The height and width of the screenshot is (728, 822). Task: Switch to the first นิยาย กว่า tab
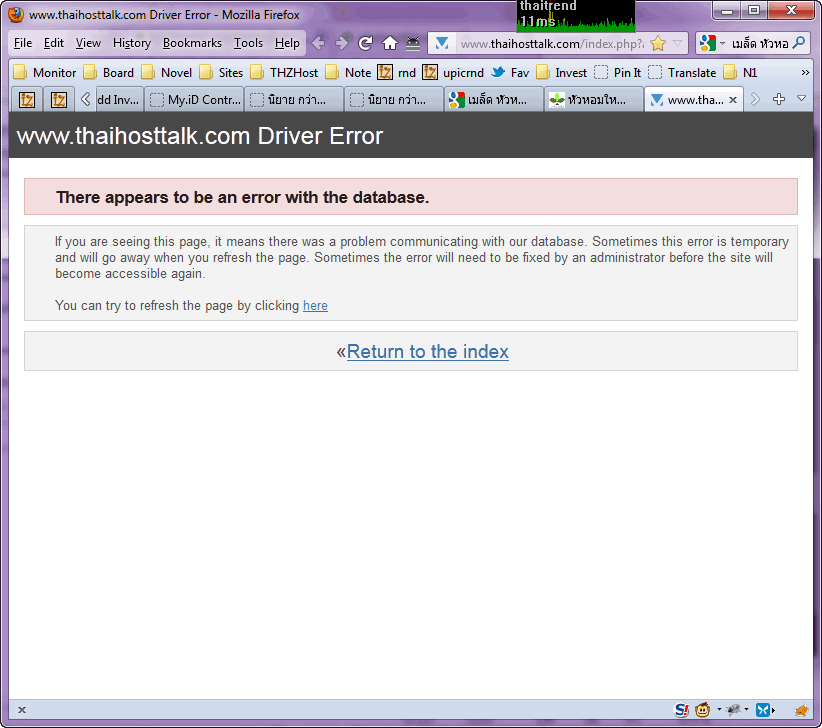pyautogui.click(x=294, y=100)
